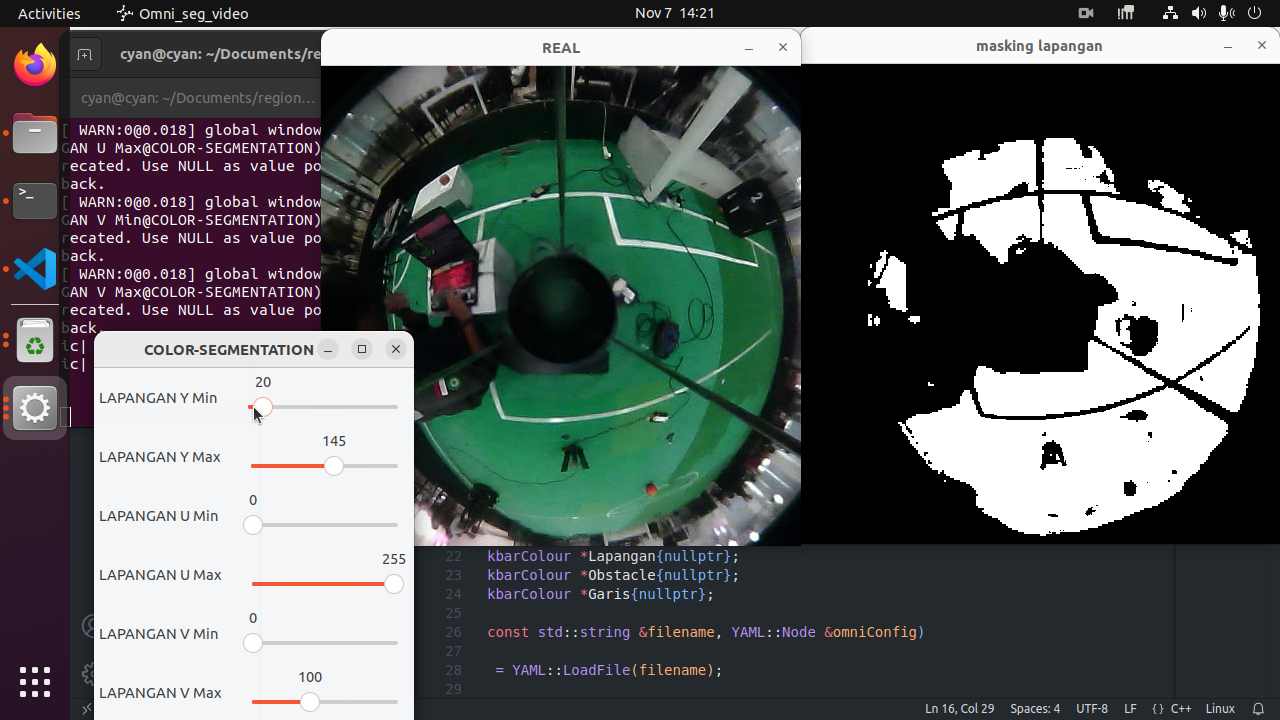Image resolution: width=1280 pixels, height=720 pixels.
Task: Click the LAPANGAN U Min slider handle
Action: pyautogui.click(x=253, y=525)
